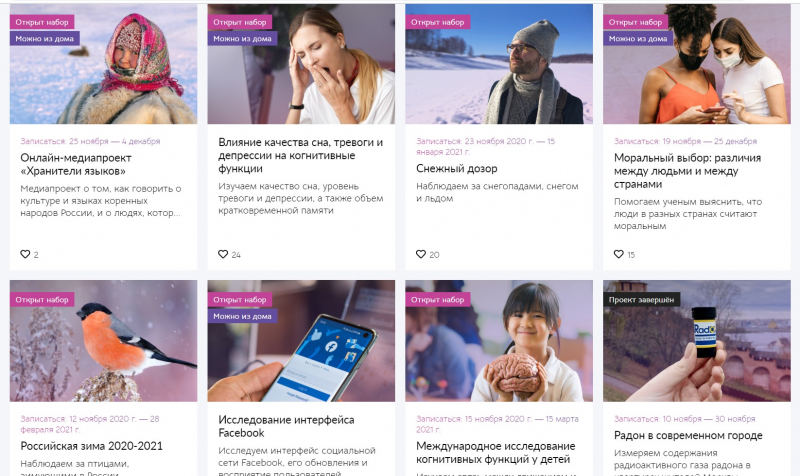Image resolution: width=800 pixels, height=476 pixels.
Task: Click «Можно из дома» tag on the Facebook card
Action: (x=242, y=316)
